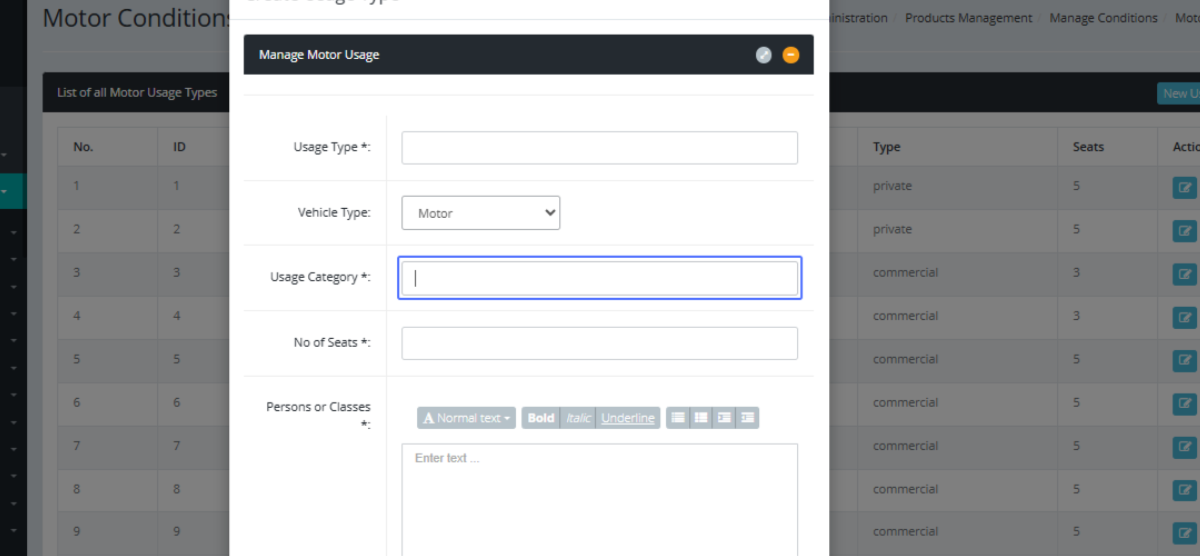Click into the No of Seats field
Viewport: 1200px width, 556px height.
[x=599, y=343]
